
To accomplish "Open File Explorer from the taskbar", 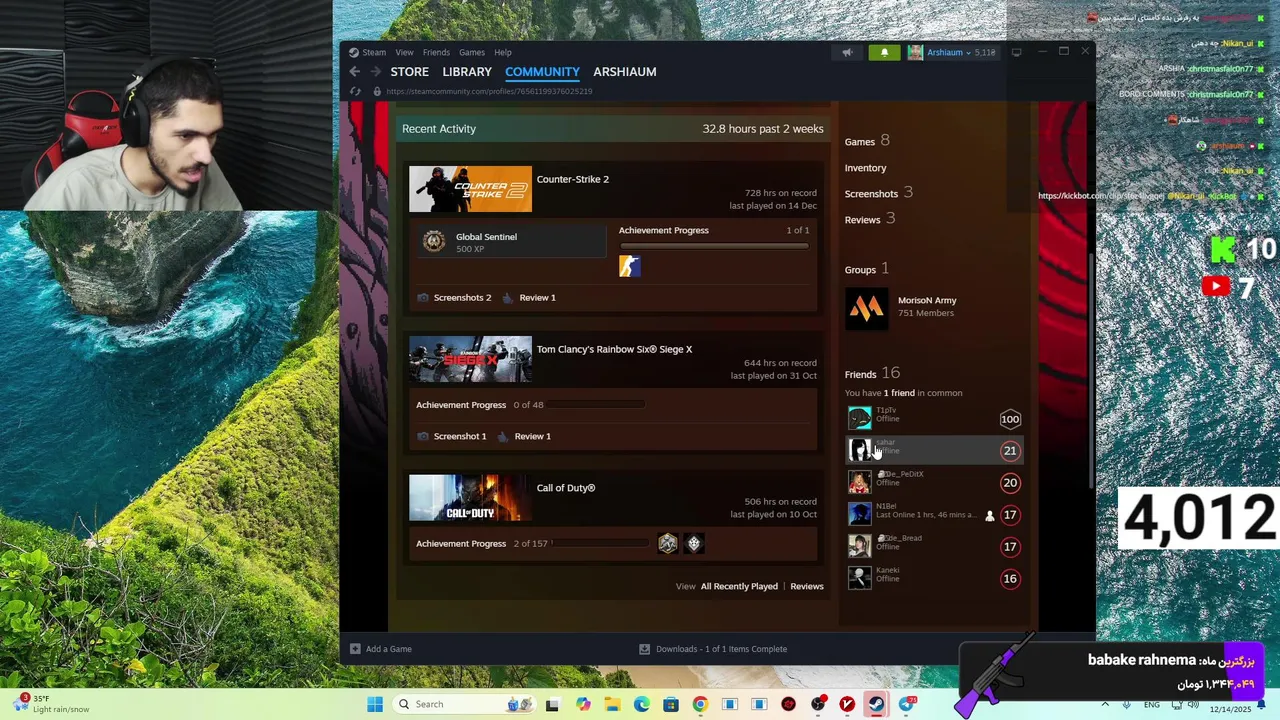I will pos(612,704).
